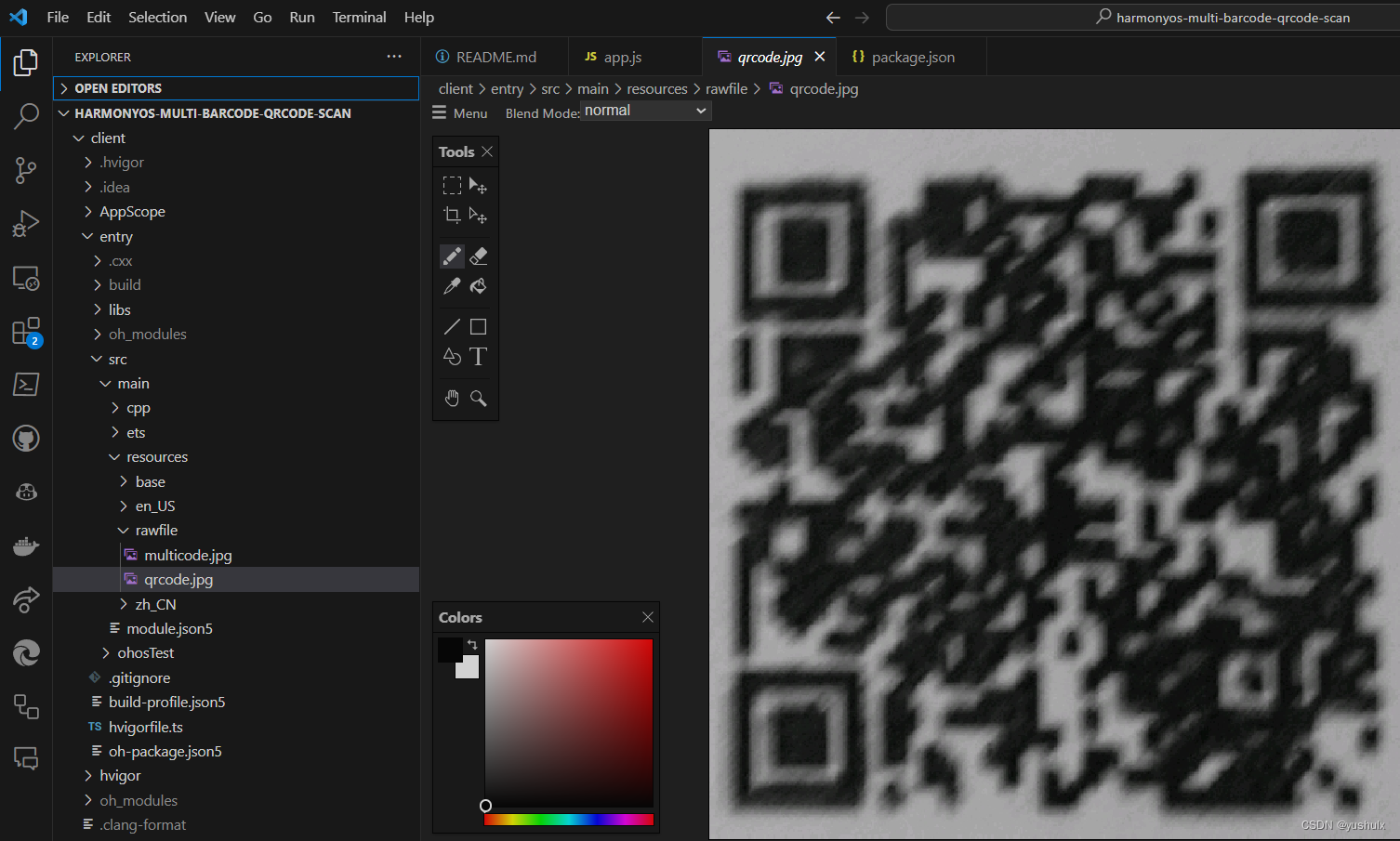Open the Edit menu

click(99, 17)
